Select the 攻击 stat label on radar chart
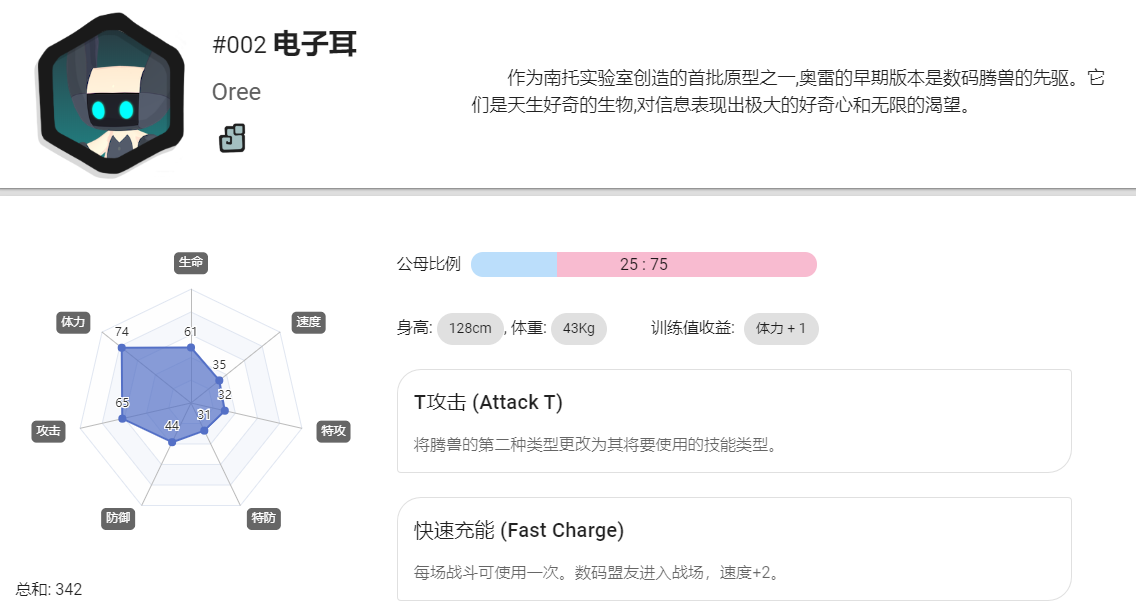Viewport: 1136px width, 605px height. coord(49,431)
